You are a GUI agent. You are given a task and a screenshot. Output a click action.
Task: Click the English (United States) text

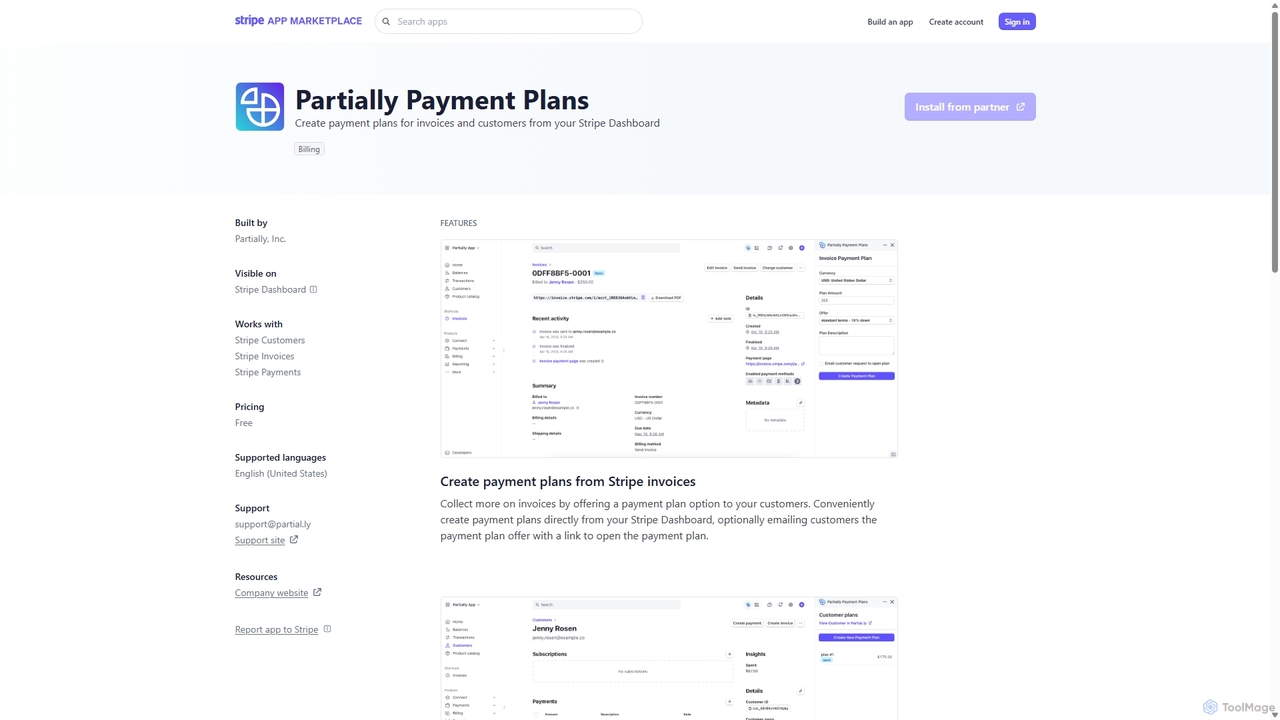tap(281, 474)
